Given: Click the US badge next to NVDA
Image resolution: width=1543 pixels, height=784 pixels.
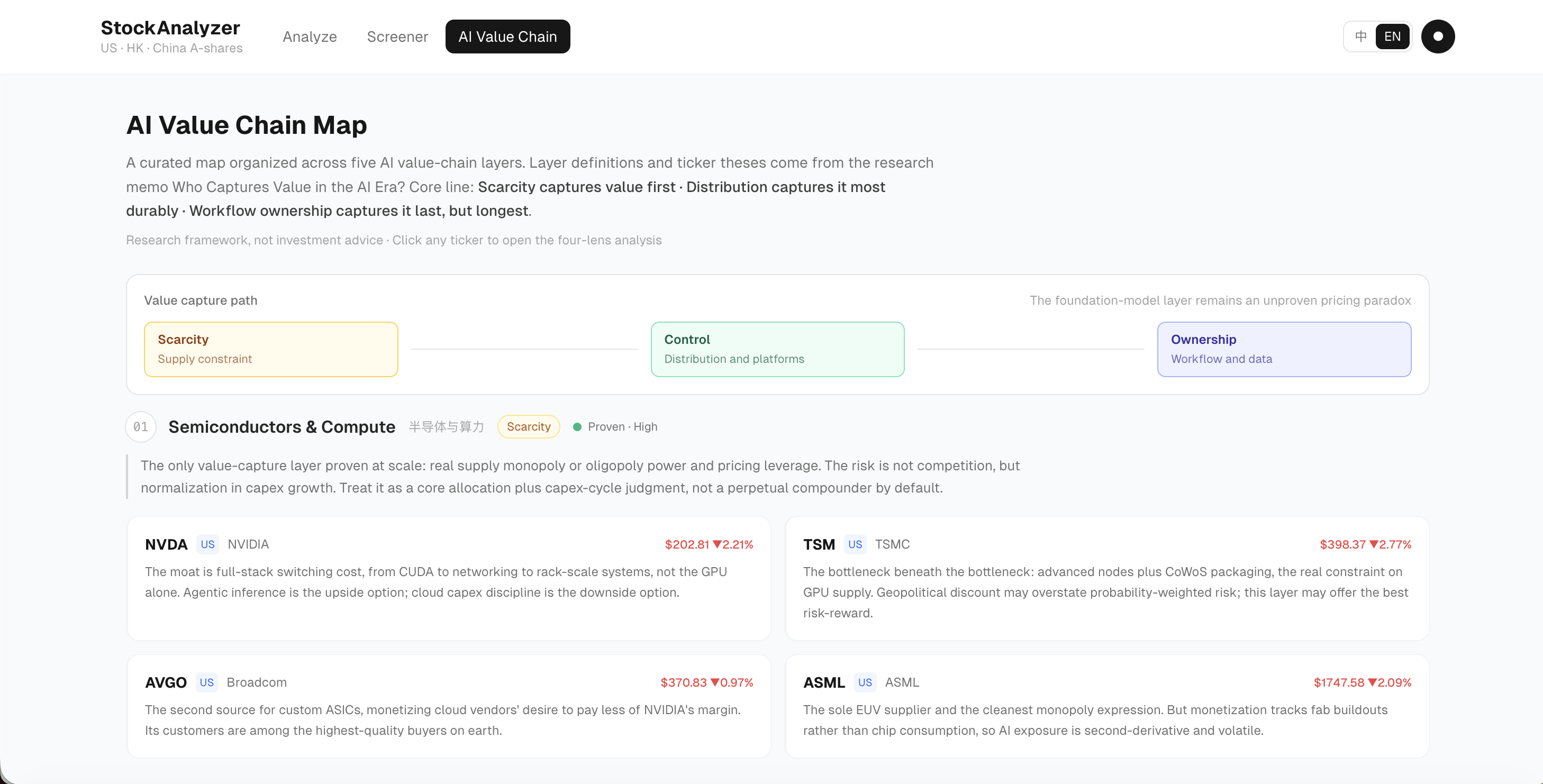Looking at the screenshot, I should tap(208, 544).
